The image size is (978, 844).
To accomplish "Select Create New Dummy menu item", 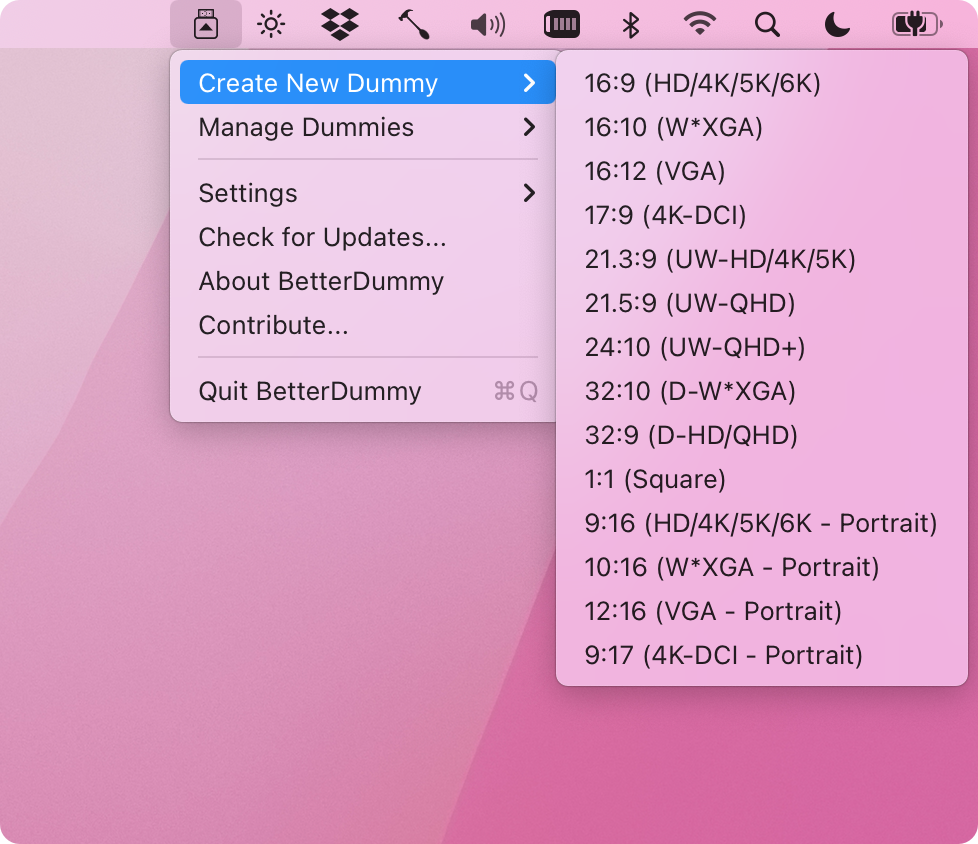I will (367, 82).
